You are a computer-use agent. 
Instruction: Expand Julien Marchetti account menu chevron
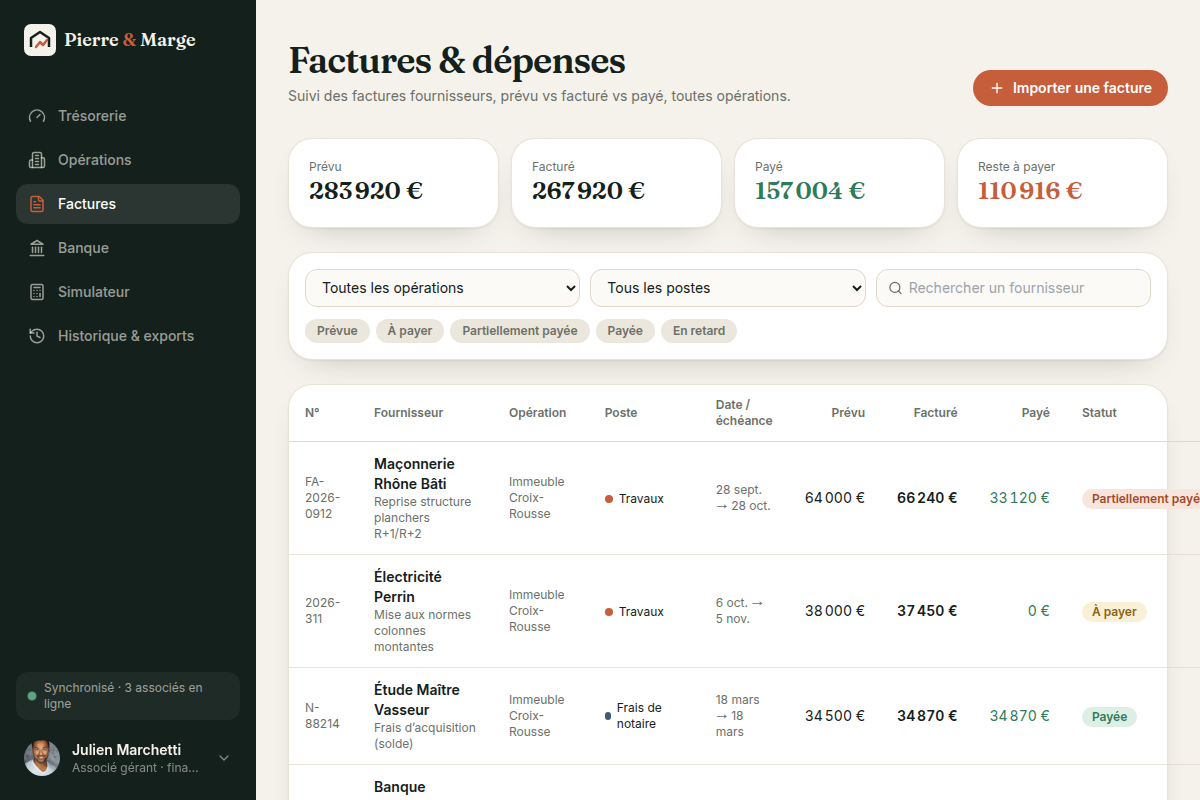[x=224, y=758]
